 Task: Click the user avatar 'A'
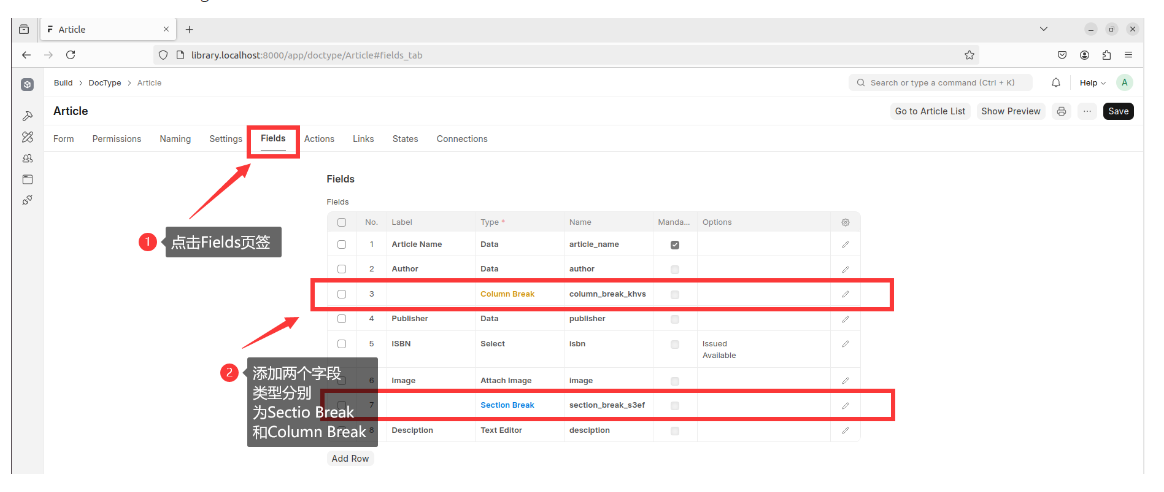point(1125,82)
